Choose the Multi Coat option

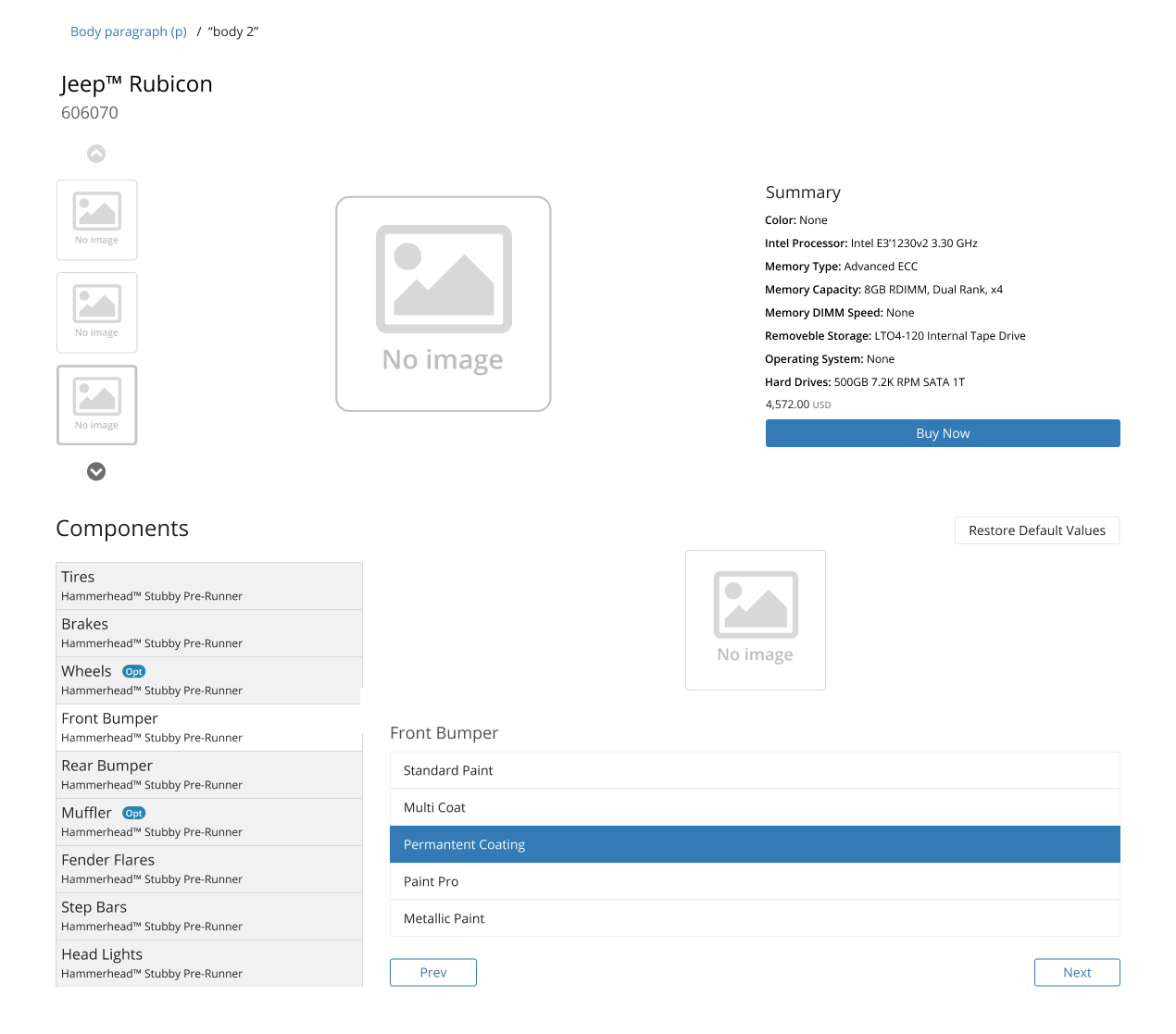[x=755, y=807]
